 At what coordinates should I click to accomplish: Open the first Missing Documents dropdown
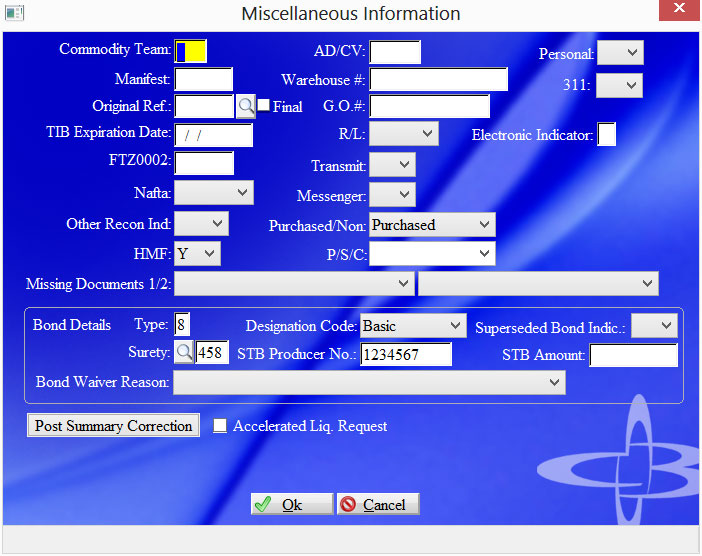tap(294, 283)
